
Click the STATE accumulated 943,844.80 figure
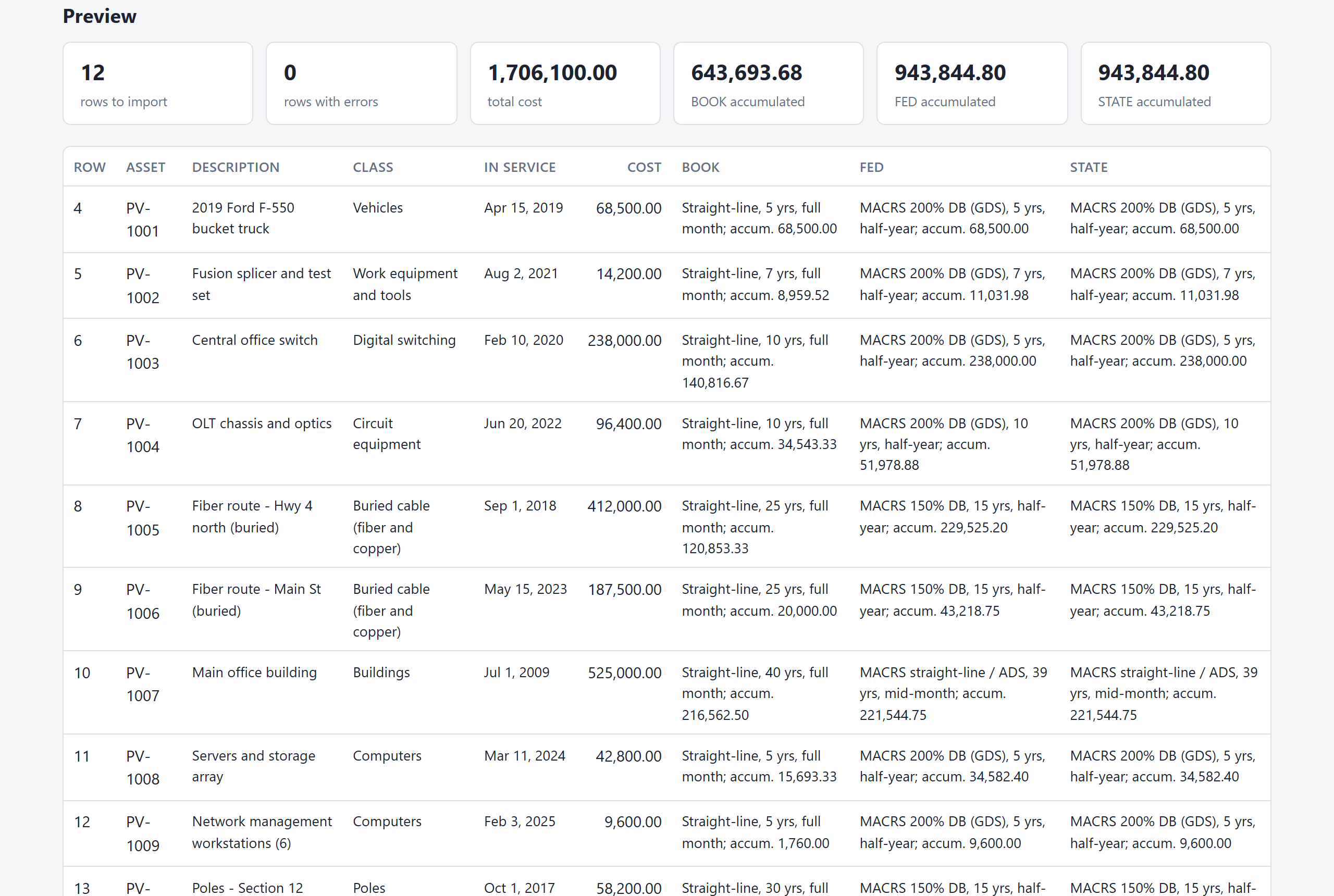[1153, 72]
